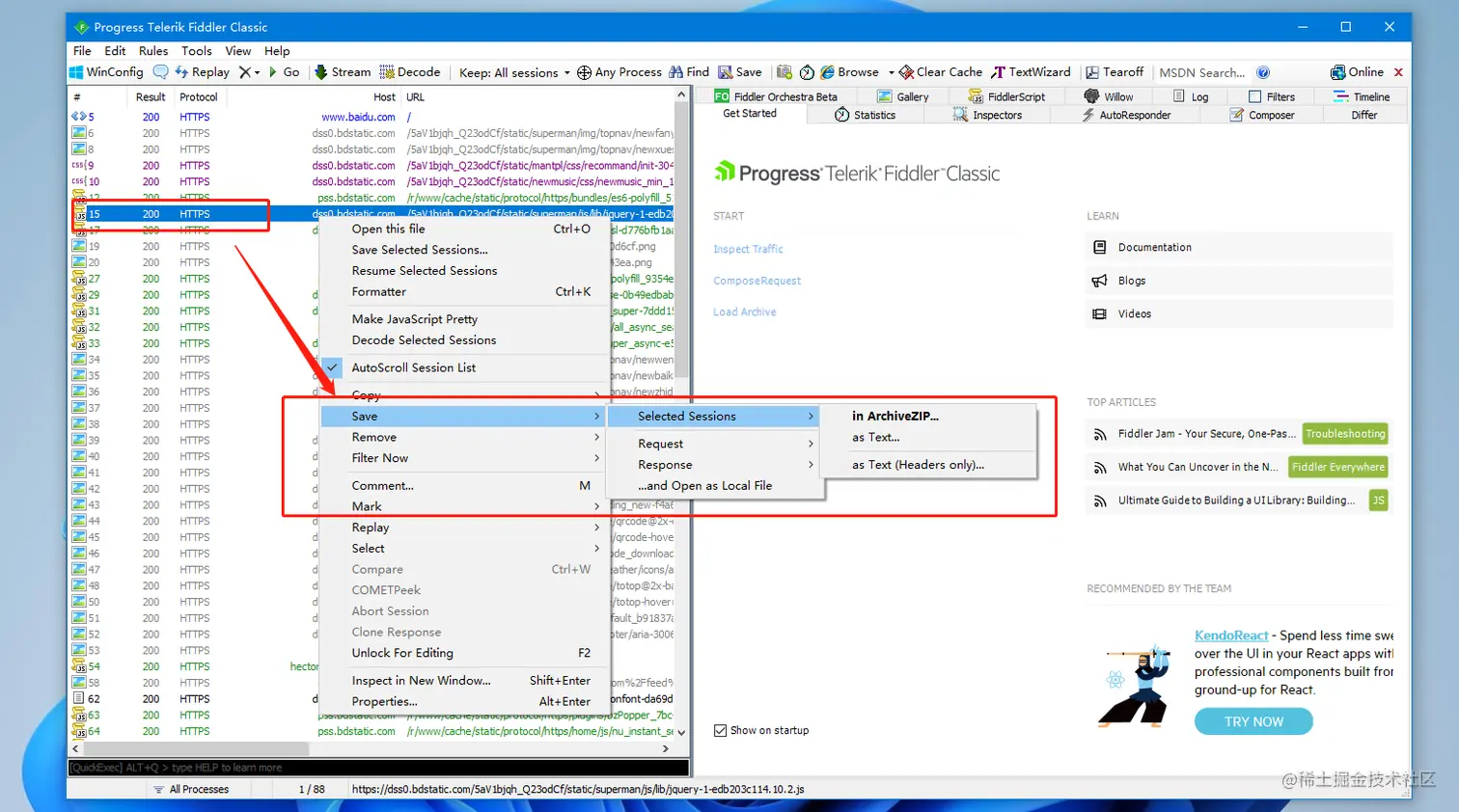
Task: Click the timer stopwatch toolbar icon
Action: pyautogui.click(x=807, y=72)
